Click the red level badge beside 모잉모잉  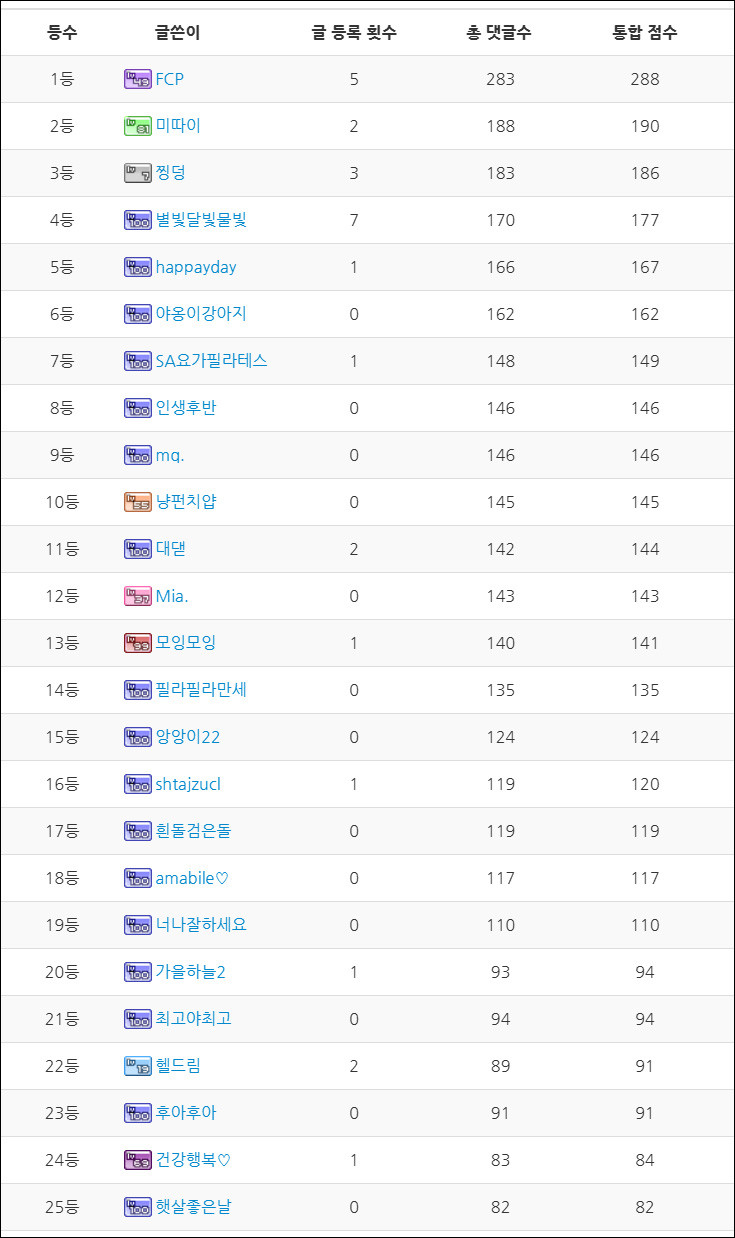[x=137, y=643]
